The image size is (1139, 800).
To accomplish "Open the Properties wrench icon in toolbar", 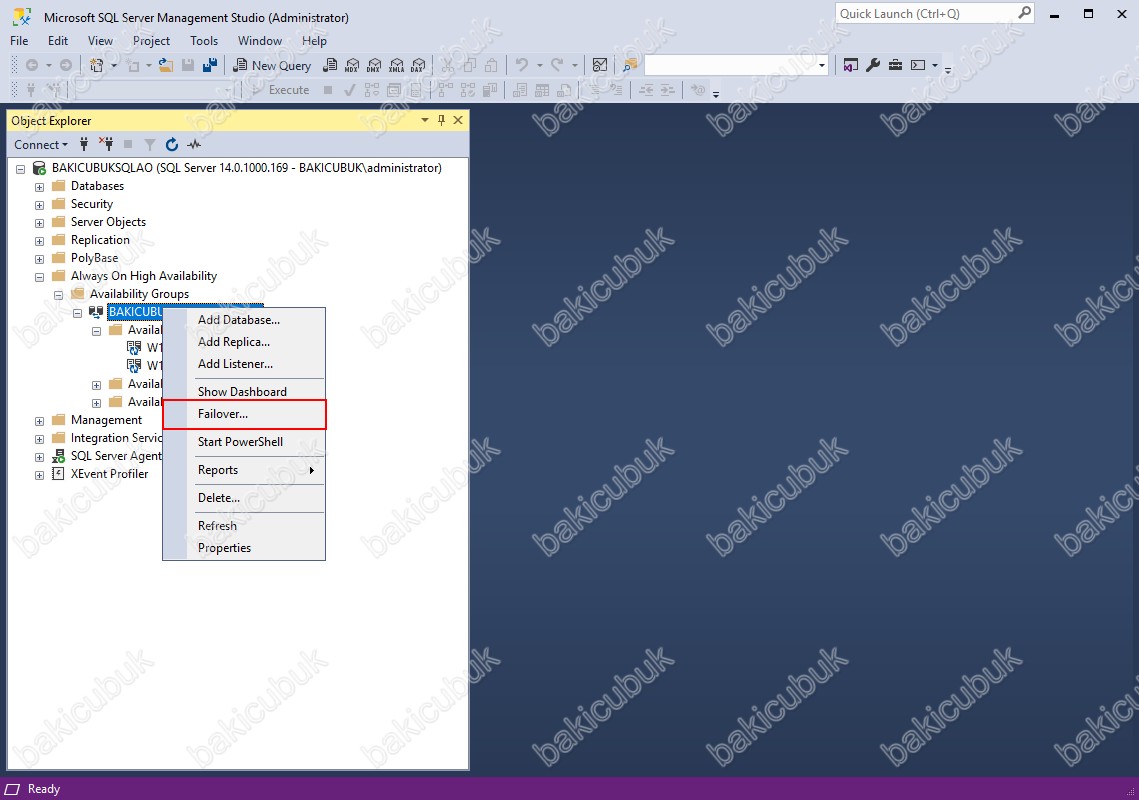I will 872,65.
